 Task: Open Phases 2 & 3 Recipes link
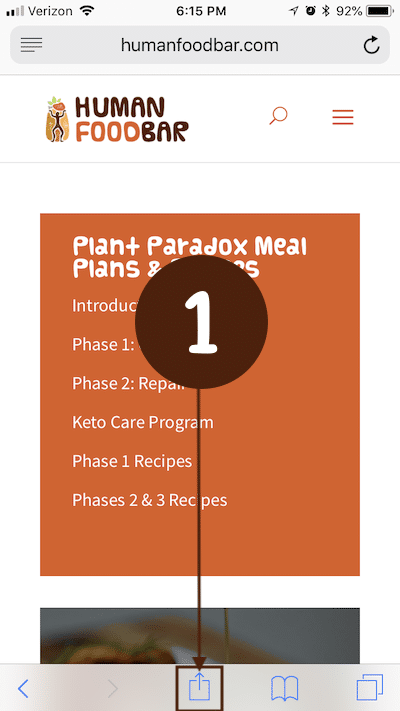click(x=150, y=500)
